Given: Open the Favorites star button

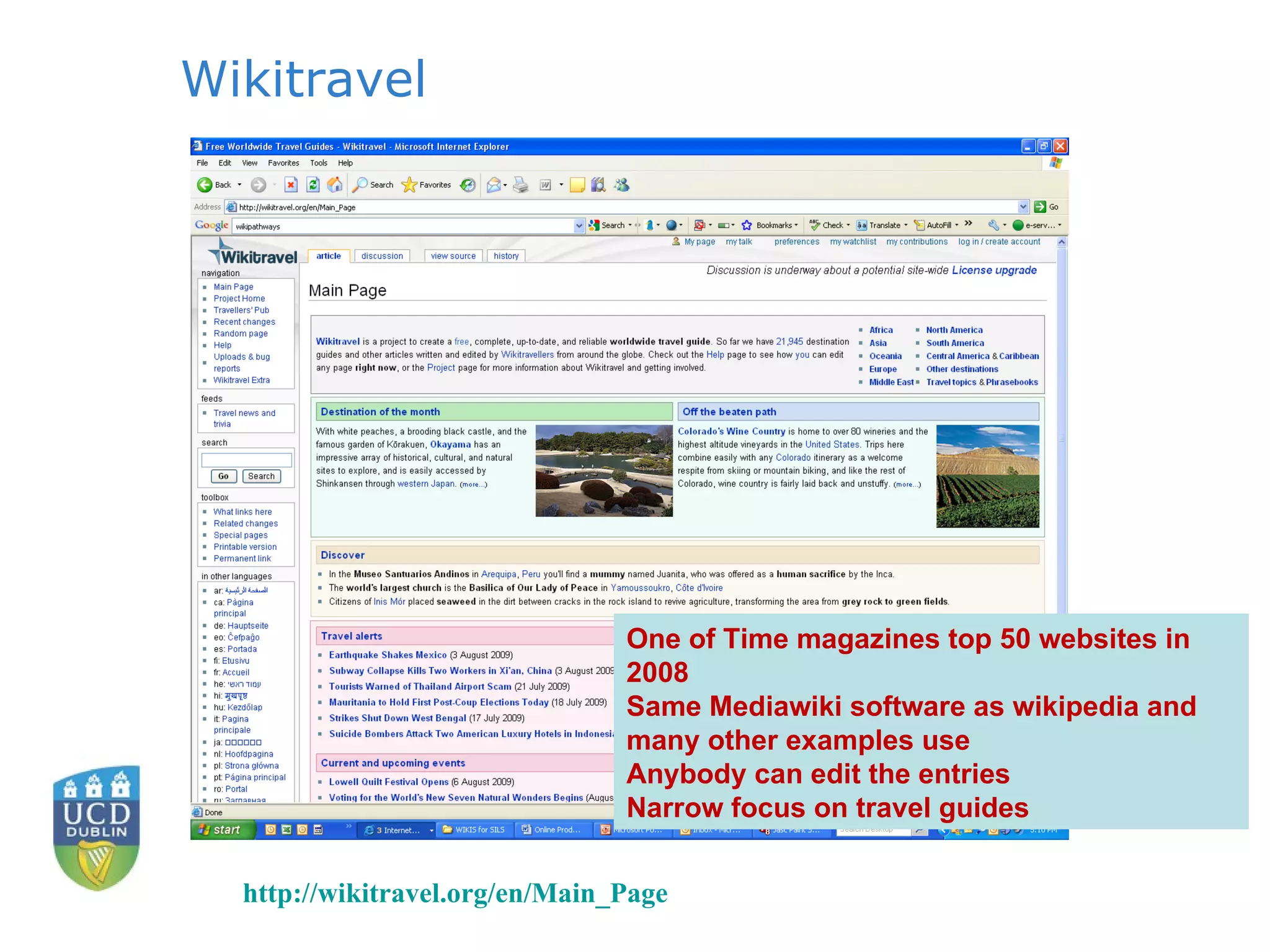Looking at the screenshot, I should click(427, 185).
